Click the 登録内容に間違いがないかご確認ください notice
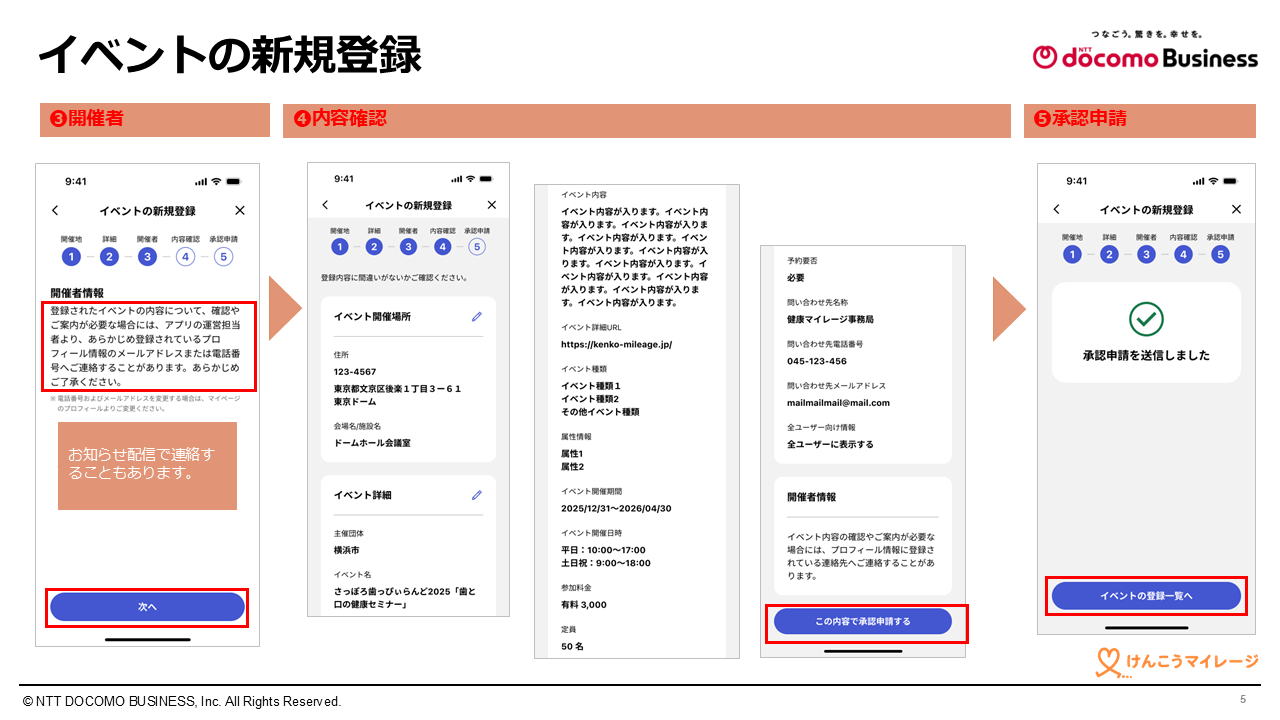Image resolution: width=1280 pixels, height=720 pixels. (393, 277)
